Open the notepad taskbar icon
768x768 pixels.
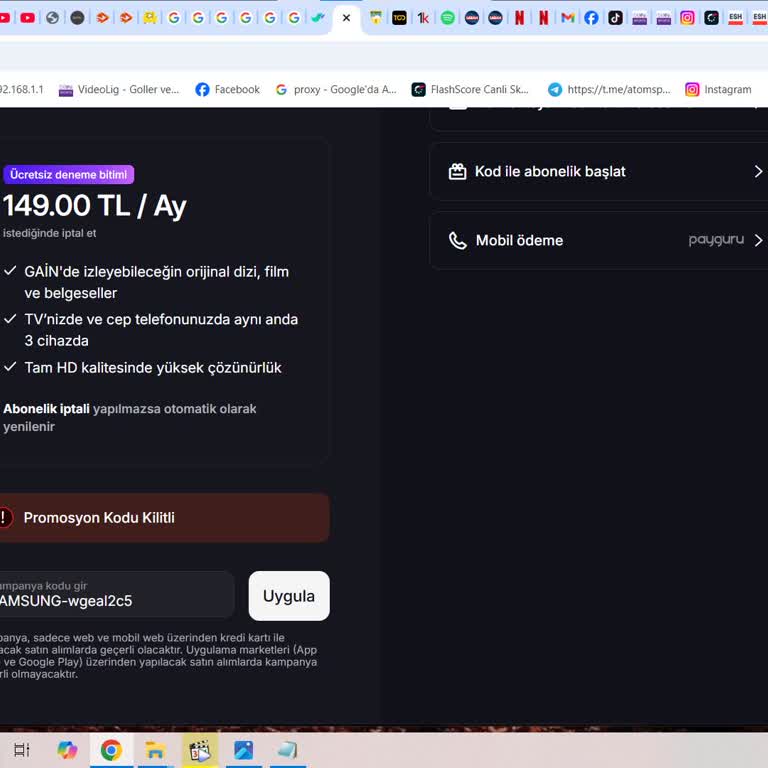pos(288,750)
